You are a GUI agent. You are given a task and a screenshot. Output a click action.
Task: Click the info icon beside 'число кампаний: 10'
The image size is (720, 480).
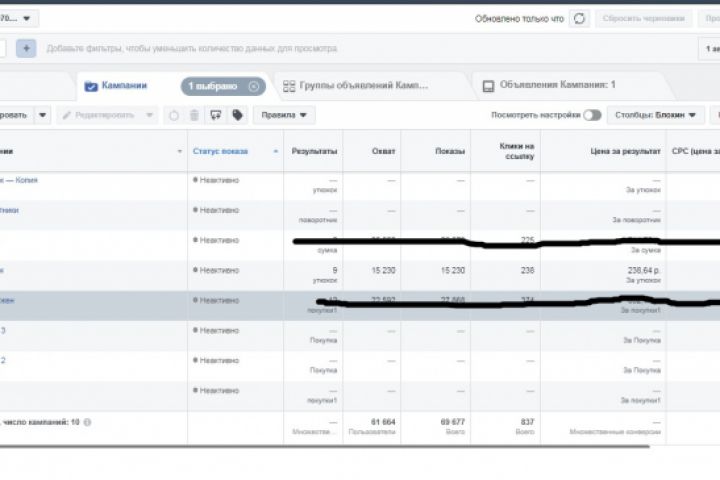tap(87, 422)
